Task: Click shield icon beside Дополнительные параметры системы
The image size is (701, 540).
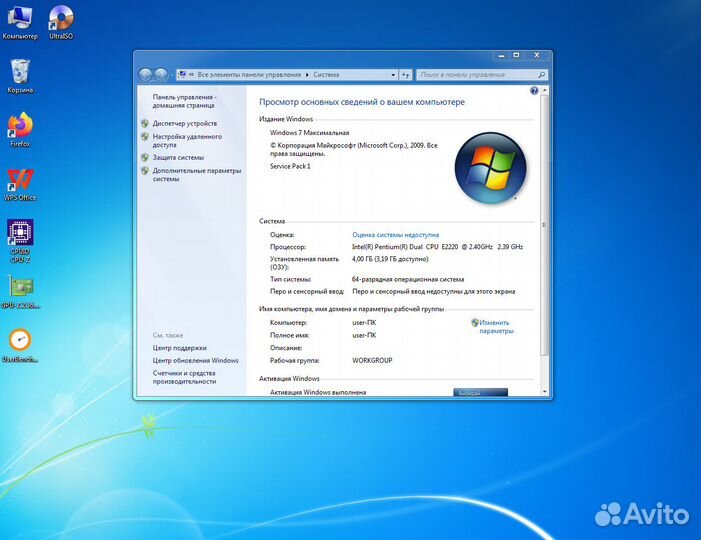Action: click(144, 171)
